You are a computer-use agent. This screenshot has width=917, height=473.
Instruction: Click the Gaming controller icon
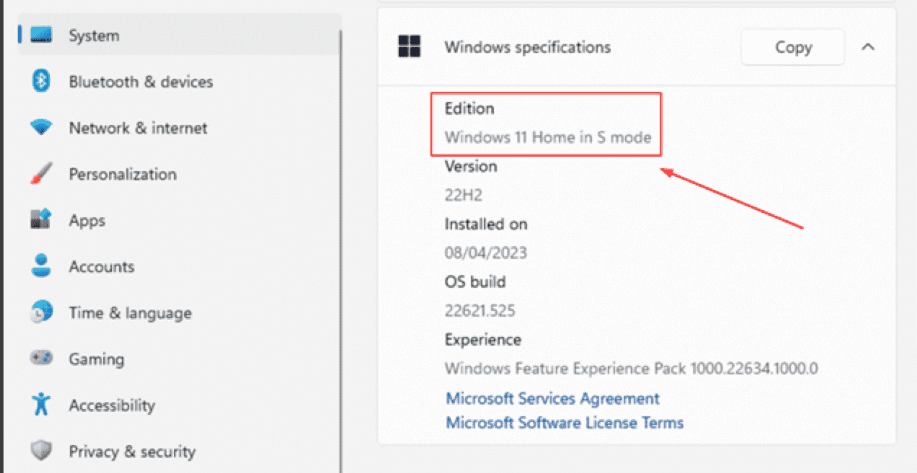coord(41,358)
